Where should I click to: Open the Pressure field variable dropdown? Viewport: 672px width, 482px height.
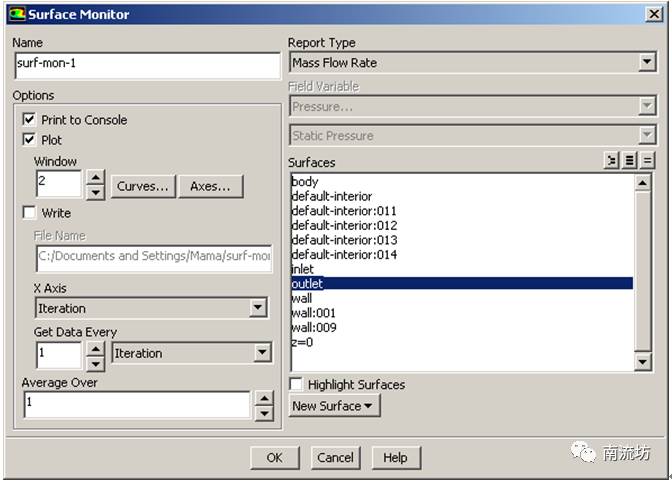tap(647, 106)
